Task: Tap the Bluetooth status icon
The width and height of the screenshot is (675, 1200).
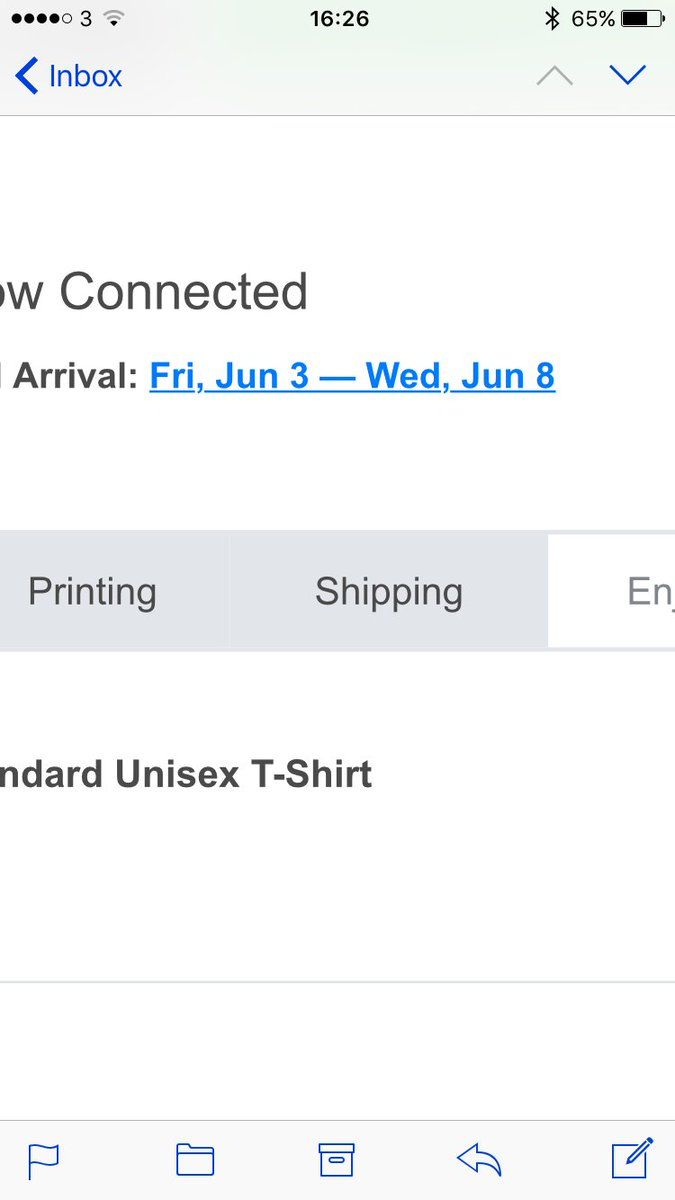Action: coord(551,18)
